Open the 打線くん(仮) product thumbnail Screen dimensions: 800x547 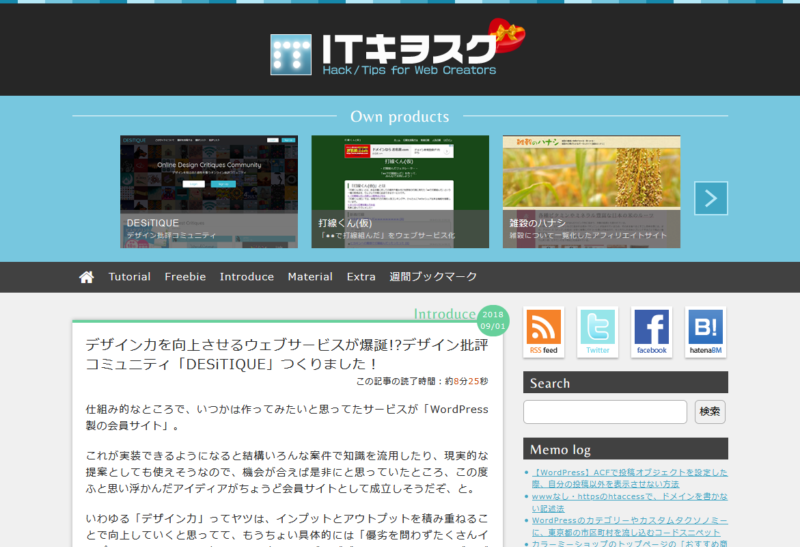point(400,191)
